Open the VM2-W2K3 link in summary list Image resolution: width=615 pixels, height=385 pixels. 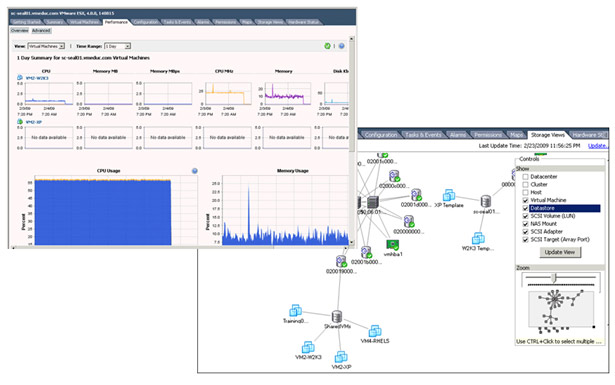[37, 78]
